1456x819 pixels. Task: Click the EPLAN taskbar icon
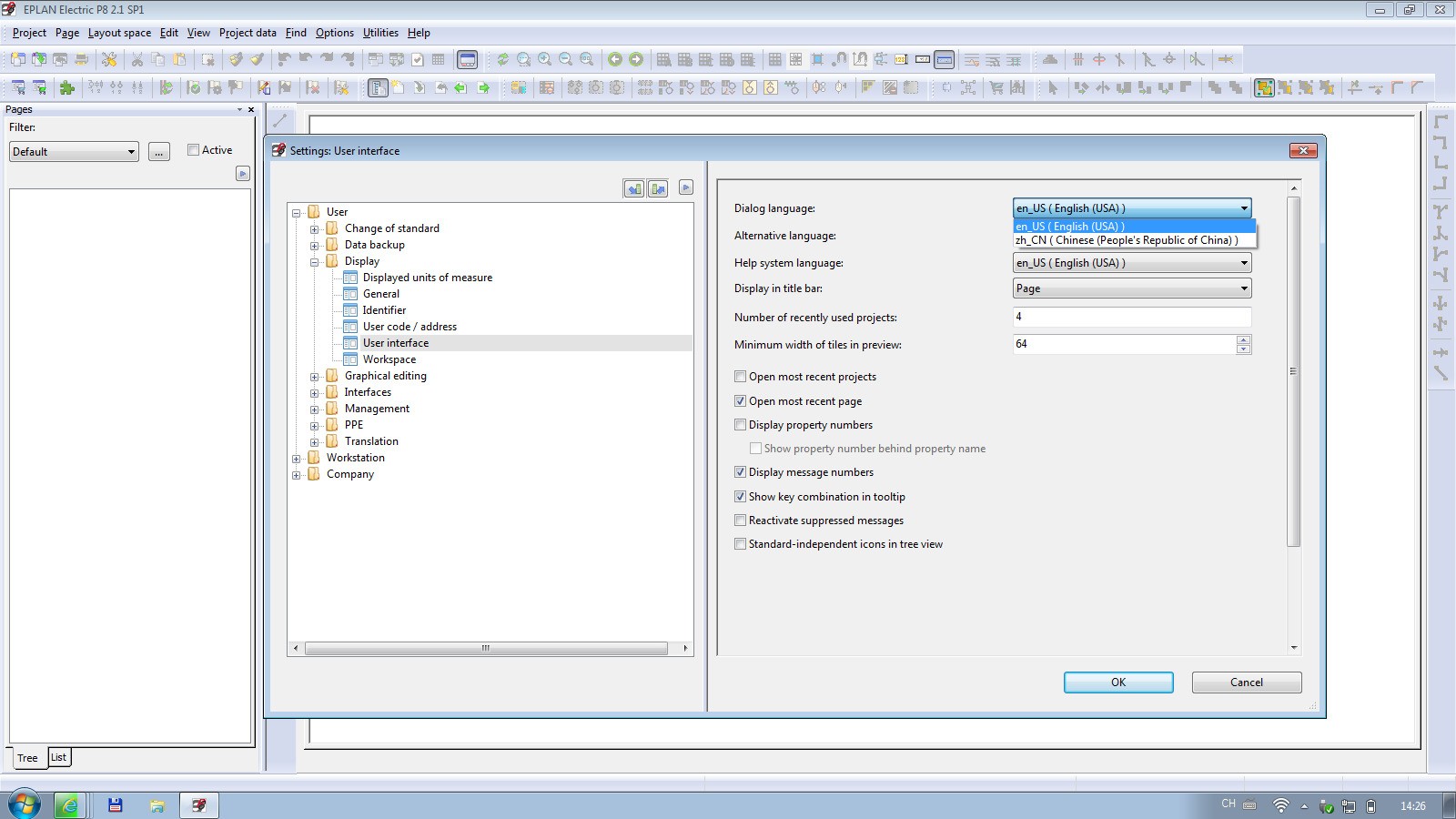click(x=198, y=805)
